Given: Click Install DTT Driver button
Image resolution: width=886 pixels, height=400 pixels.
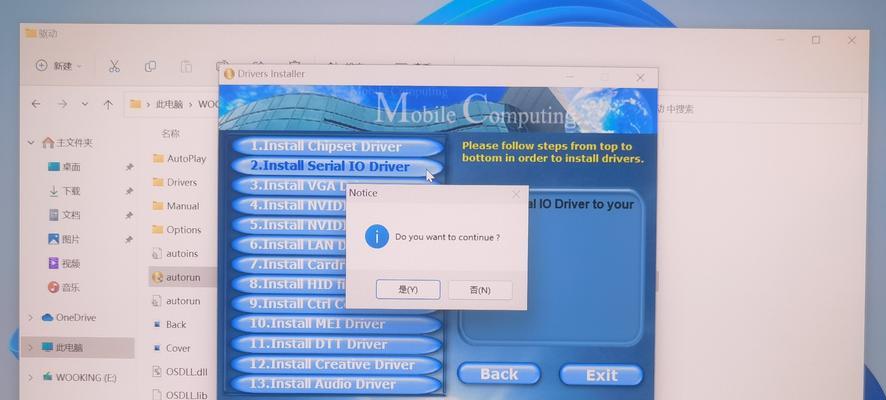Looking at the screenshot, I should pyautogui.click(x=337, y=345).
